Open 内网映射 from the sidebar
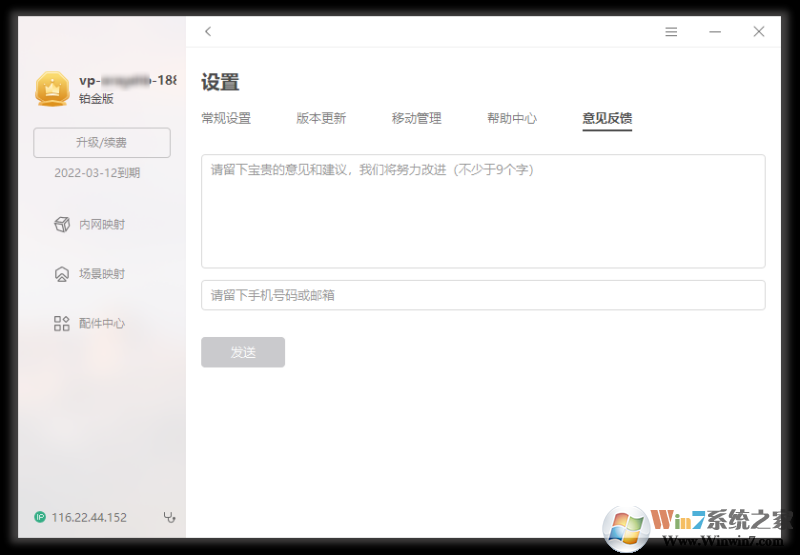This screenshot has height=555, width=800. 90,225
